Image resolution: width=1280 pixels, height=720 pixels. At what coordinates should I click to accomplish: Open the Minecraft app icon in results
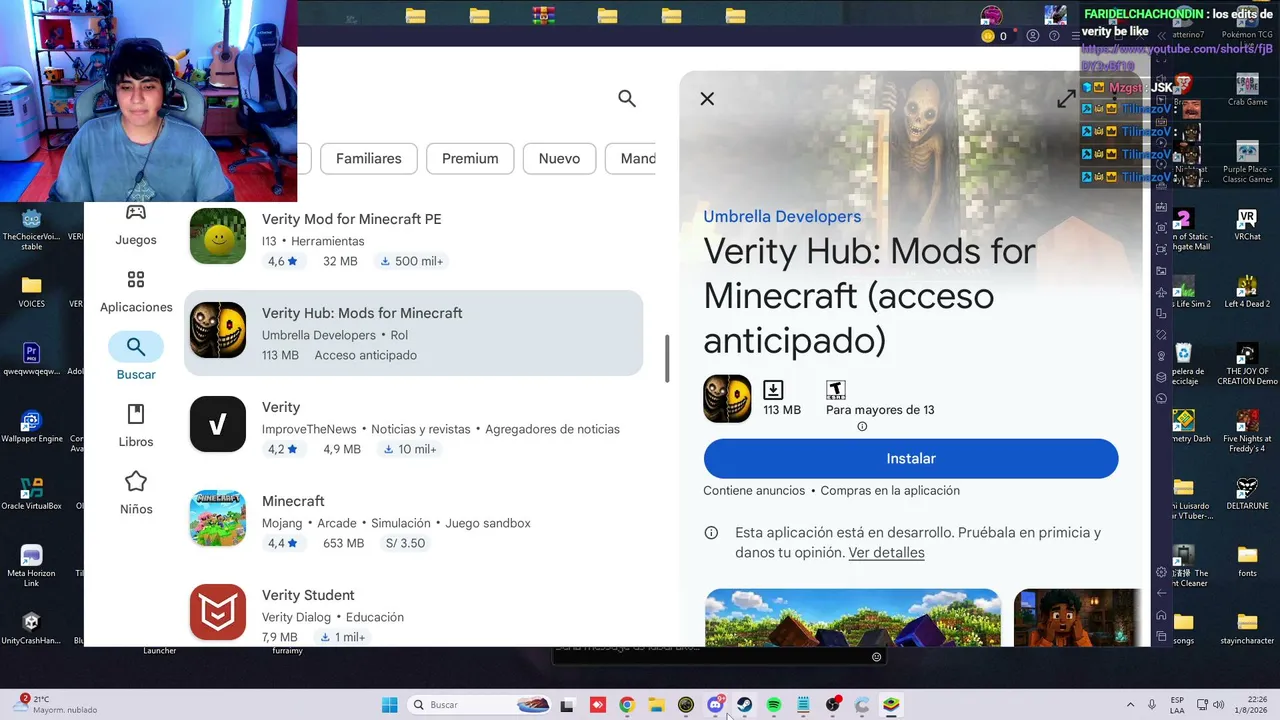[218, 518]
